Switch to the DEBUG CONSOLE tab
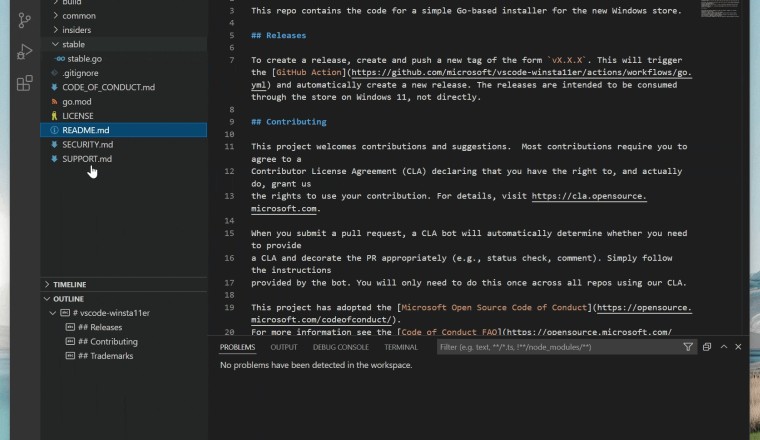The image size is (760, 440). (x=341, y=347)
